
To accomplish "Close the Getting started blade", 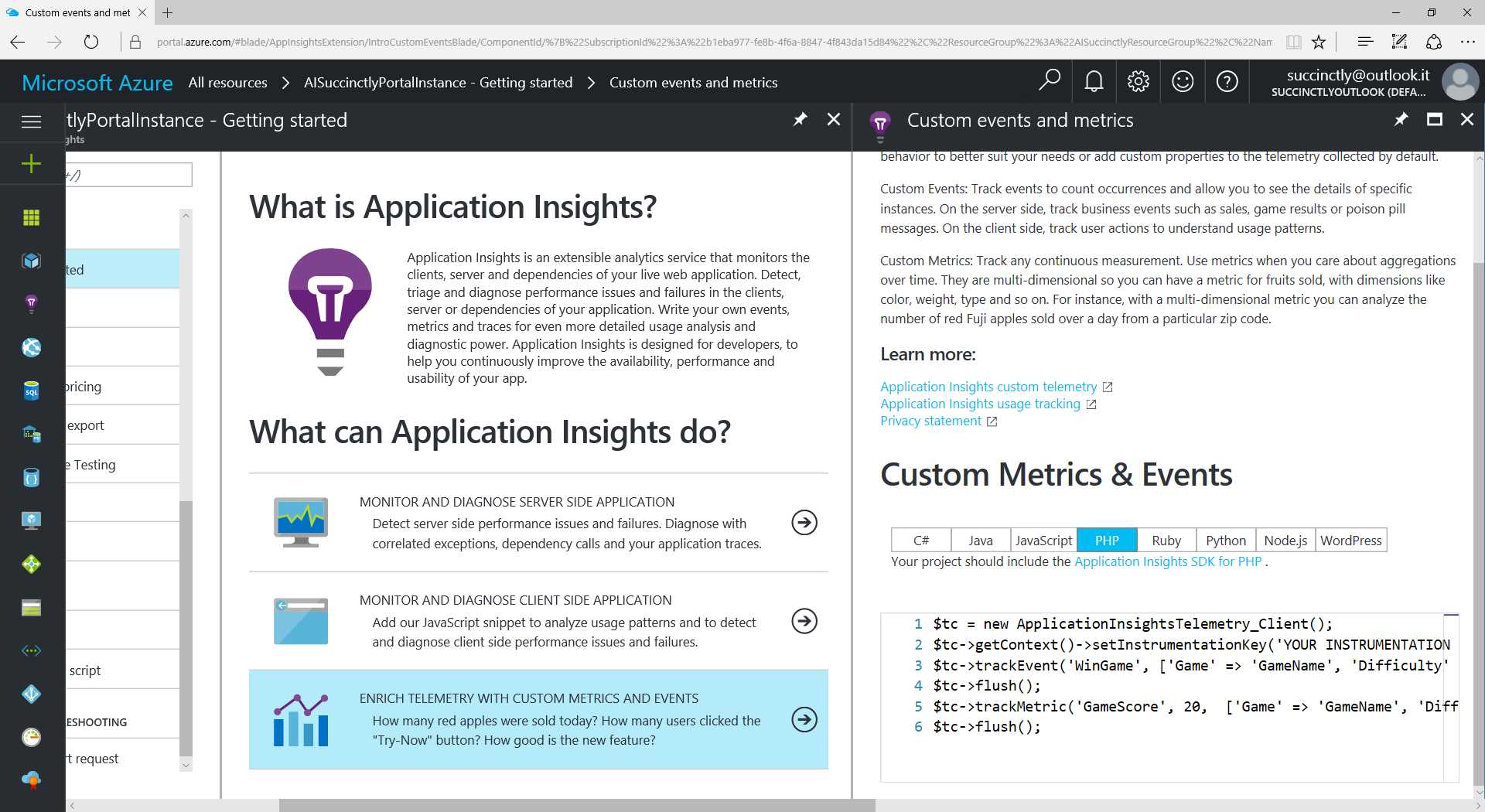I will click(x=833, y=119).
